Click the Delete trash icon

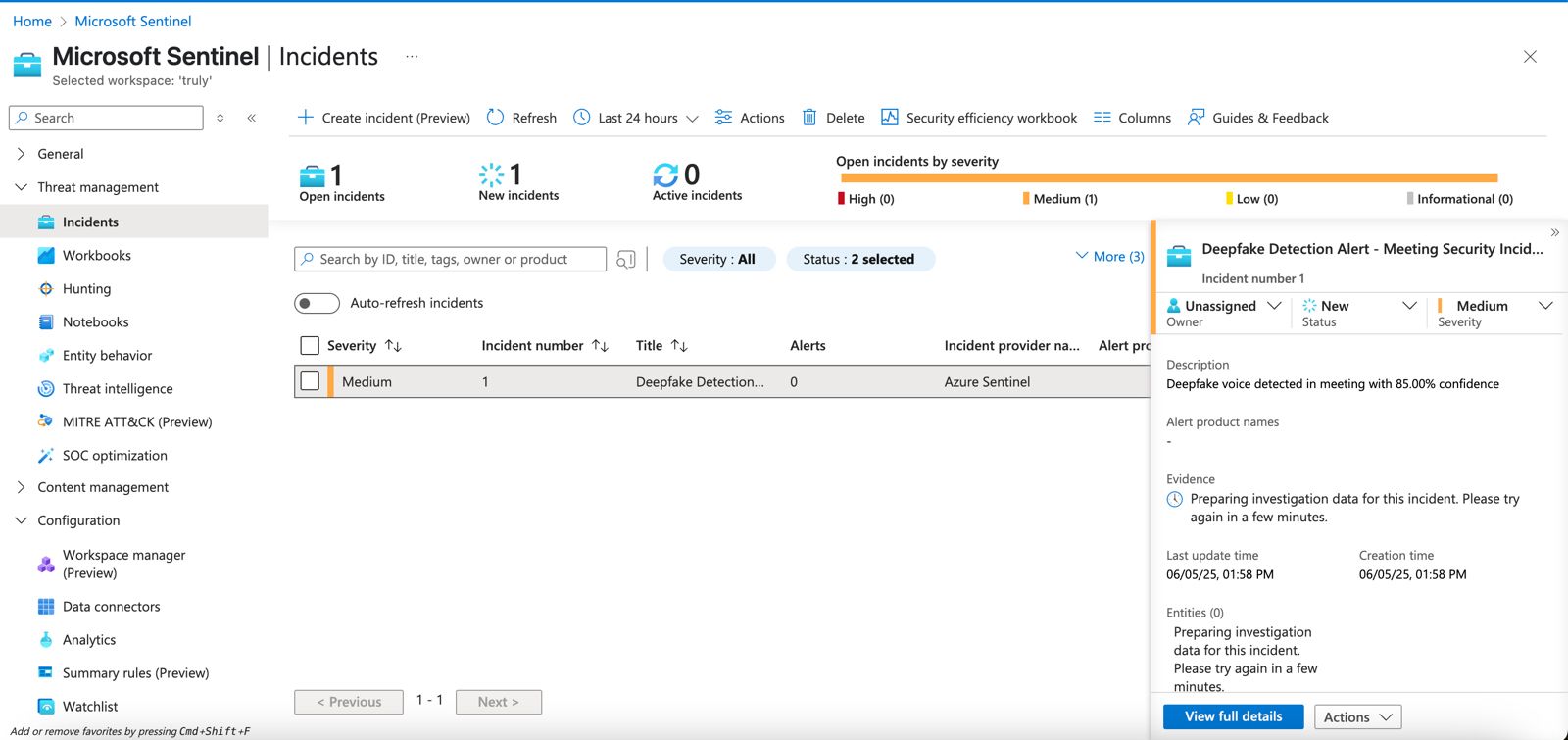pos(809,118)
